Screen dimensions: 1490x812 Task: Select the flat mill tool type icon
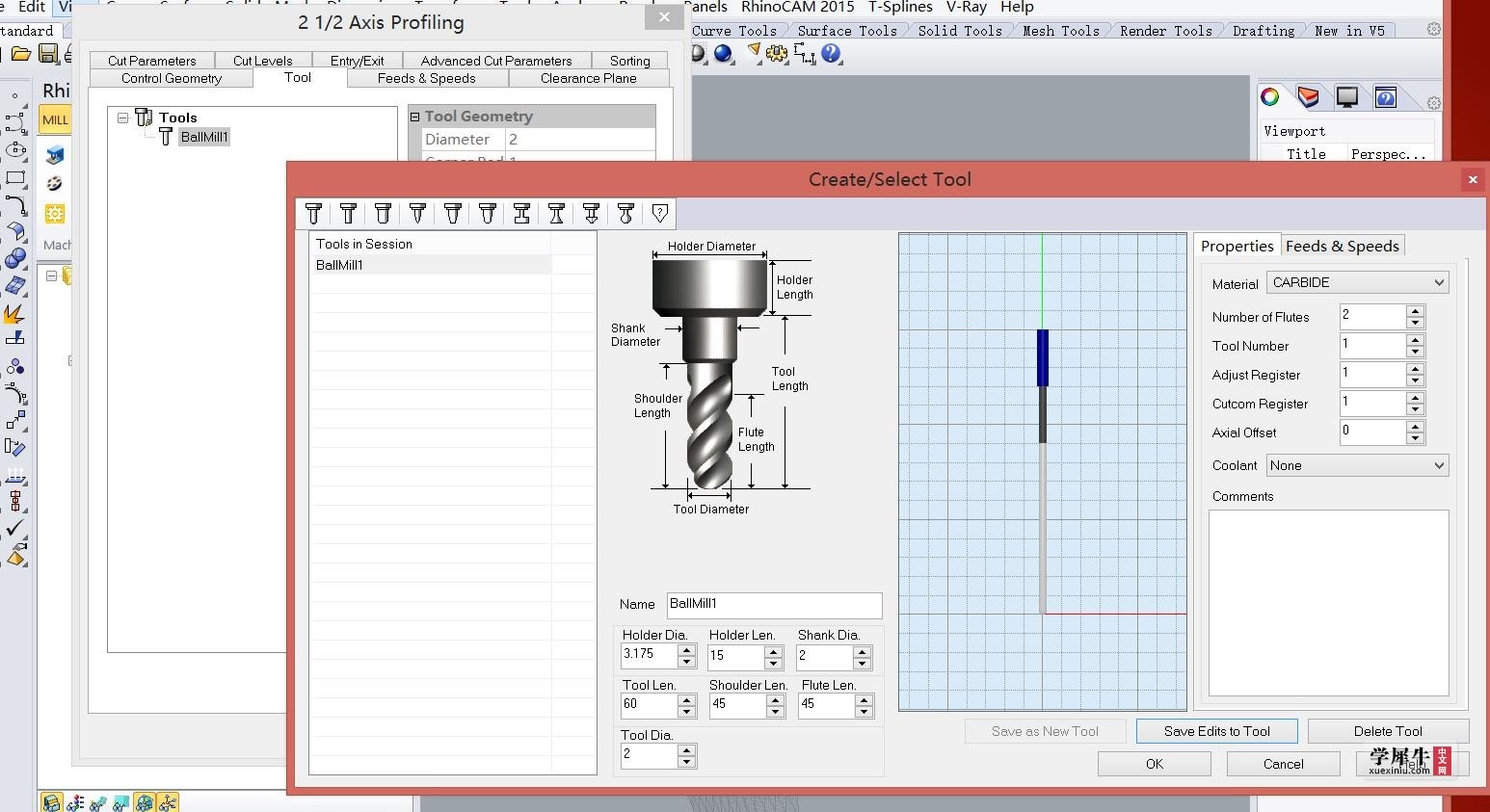(348, 214)
